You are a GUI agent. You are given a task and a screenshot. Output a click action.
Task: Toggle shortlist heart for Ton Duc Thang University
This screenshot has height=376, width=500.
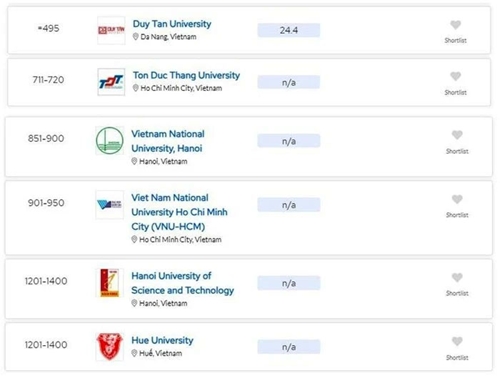[455, 76]
